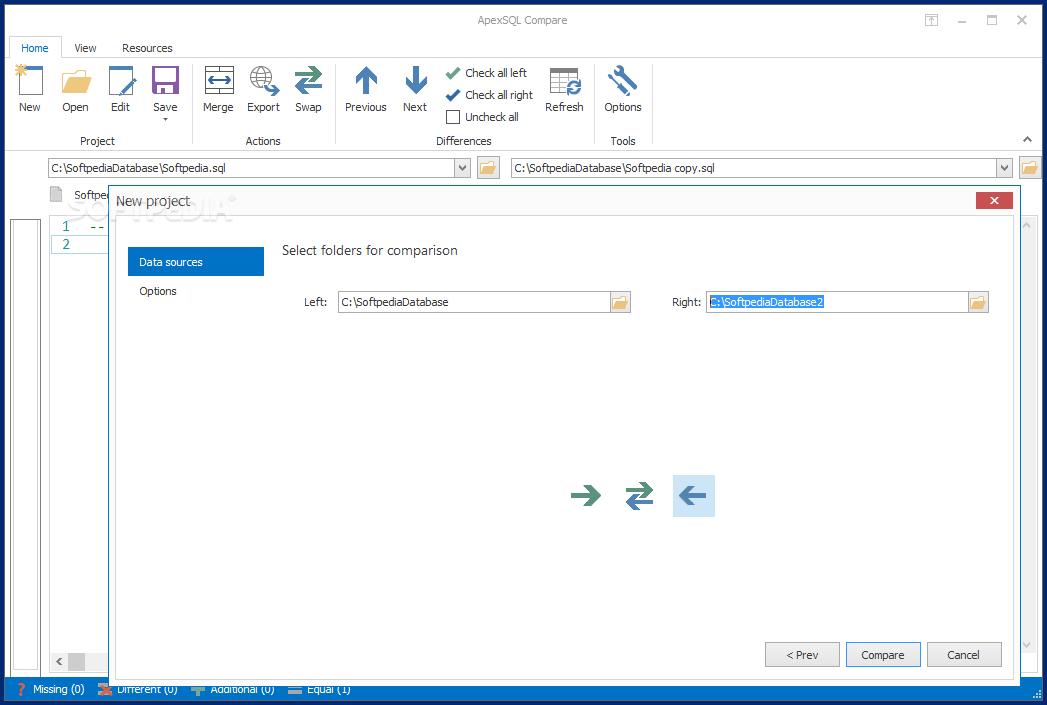Expand the left file path dropdown
Viewport: 1047px width, 705px height.
462,168
